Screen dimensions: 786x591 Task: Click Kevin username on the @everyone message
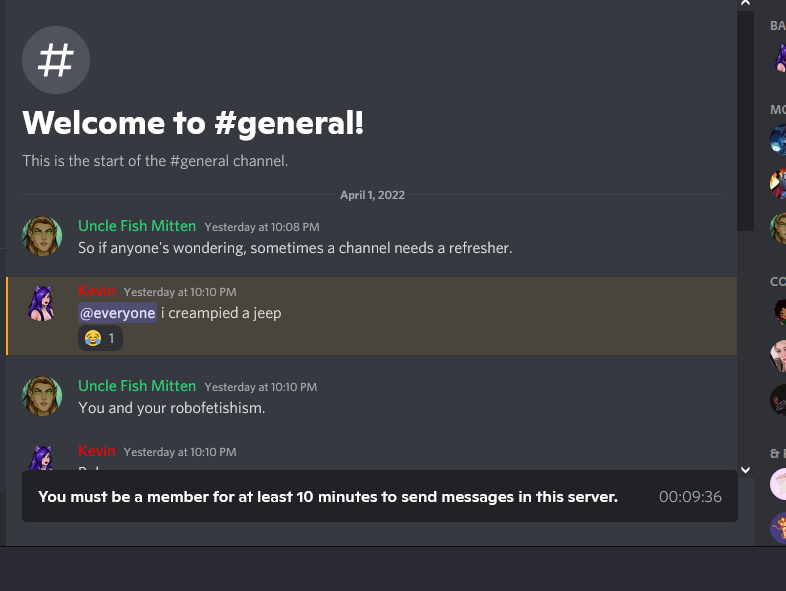97,291
